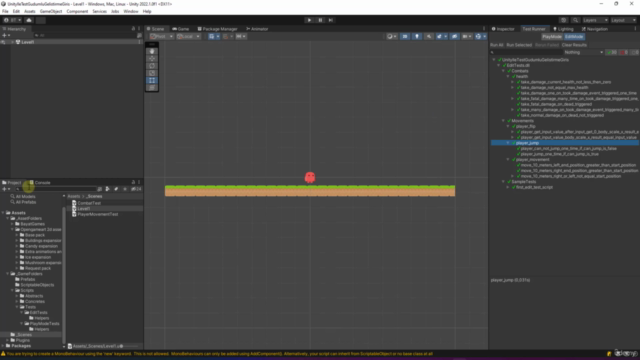
Task: Toggle Scene lighting bulb icon
Action: pyautogui.click(x=417, y=36)
